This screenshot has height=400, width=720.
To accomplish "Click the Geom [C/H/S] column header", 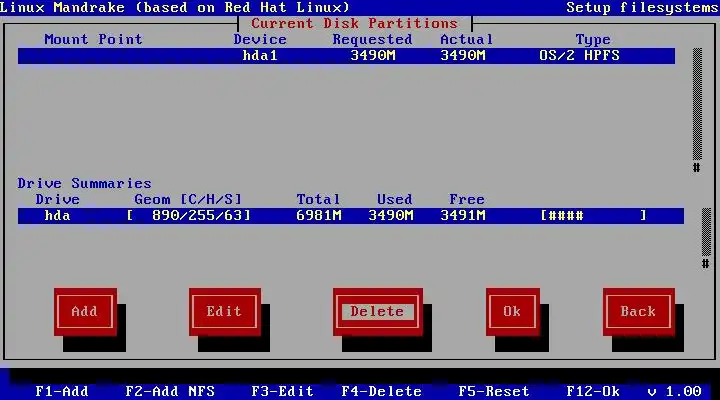I will pos(188,200).
